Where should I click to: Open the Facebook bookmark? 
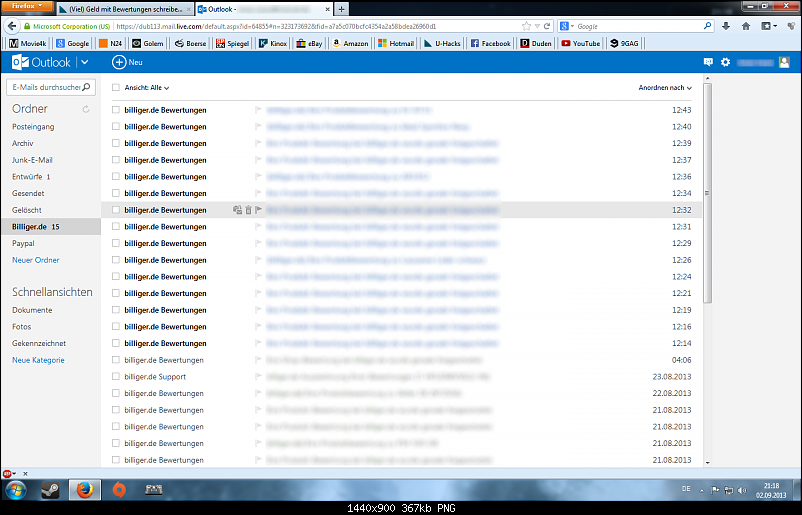pos(490,43)
